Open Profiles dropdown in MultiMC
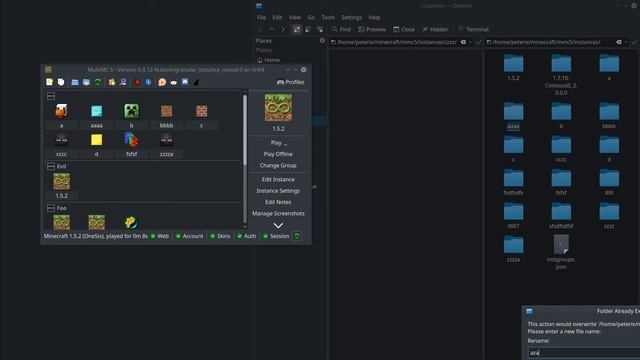Image resolution: width=640 pixels, height=360 pixels. point(290,82)
